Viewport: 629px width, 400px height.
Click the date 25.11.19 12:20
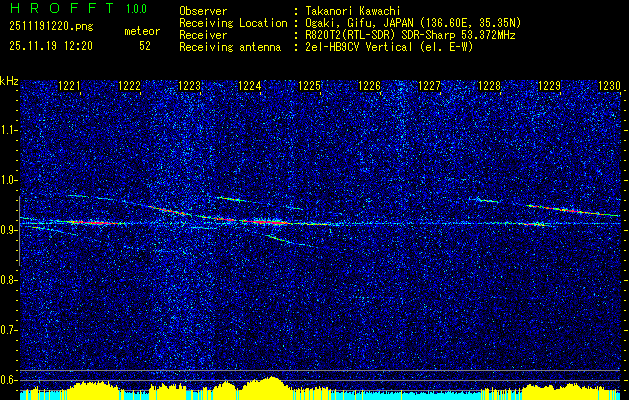tap(51, 46)
